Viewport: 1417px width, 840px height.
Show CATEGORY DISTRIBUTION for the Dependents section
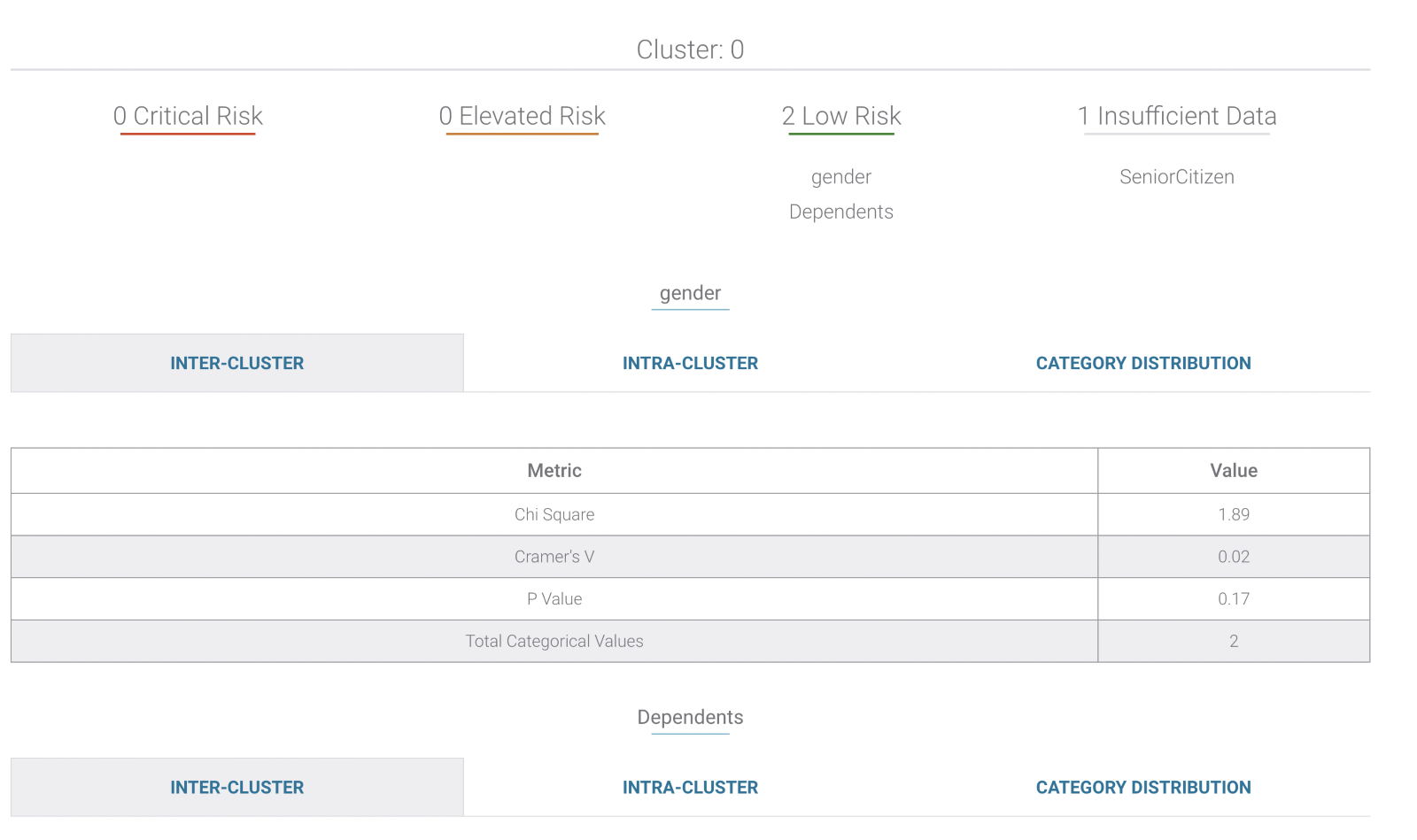[x=1142, y=787]
